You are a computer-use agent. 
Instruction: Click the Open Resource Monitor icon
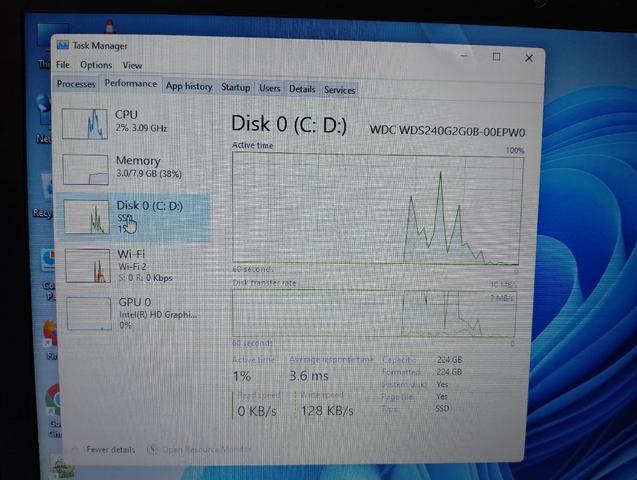click(152, 449)
